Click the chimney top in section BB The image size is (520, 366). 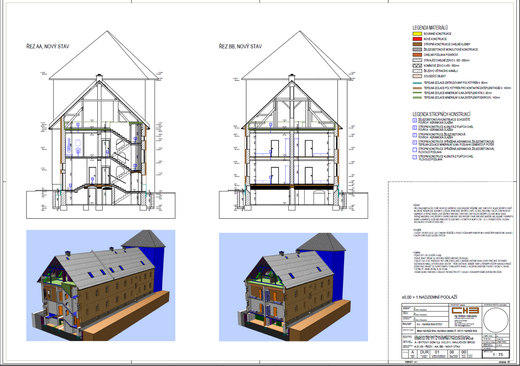(292, 78)
